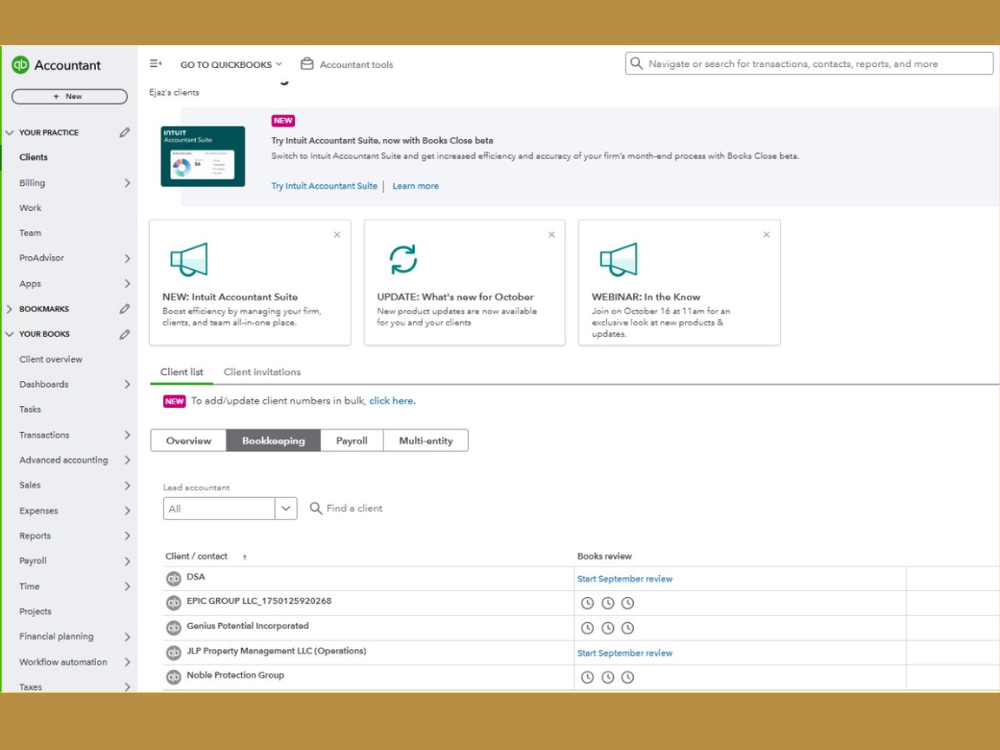Open Team in the sidebar
The width and height of the screenshot is (1000, 750).
[x=30, y=233]
